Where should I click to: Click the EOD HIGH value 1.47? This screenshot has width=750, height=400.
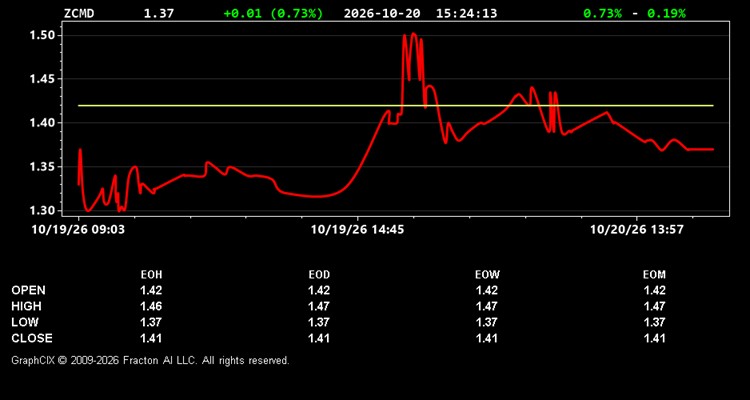(x=319, y=306)
